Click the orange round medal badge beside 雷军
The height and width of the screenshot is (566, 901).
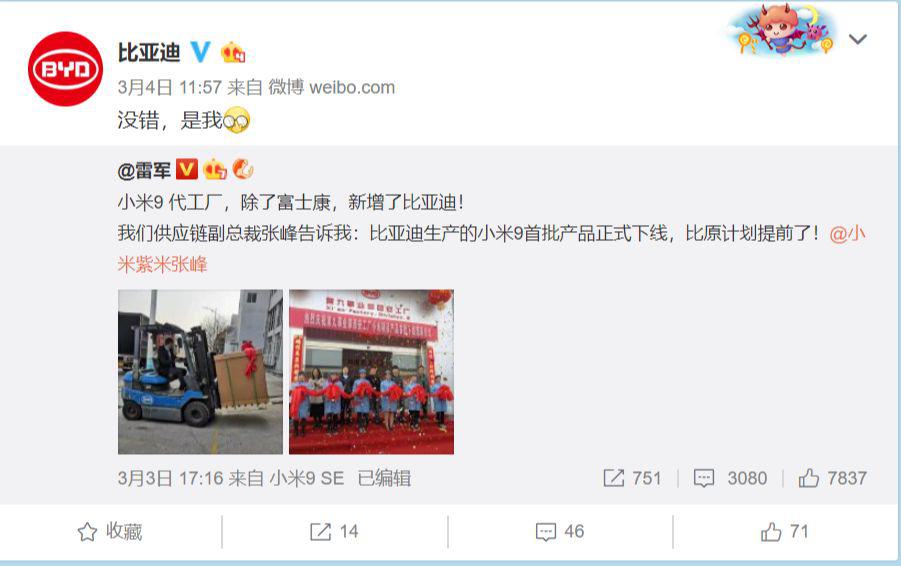click(242, 170)
